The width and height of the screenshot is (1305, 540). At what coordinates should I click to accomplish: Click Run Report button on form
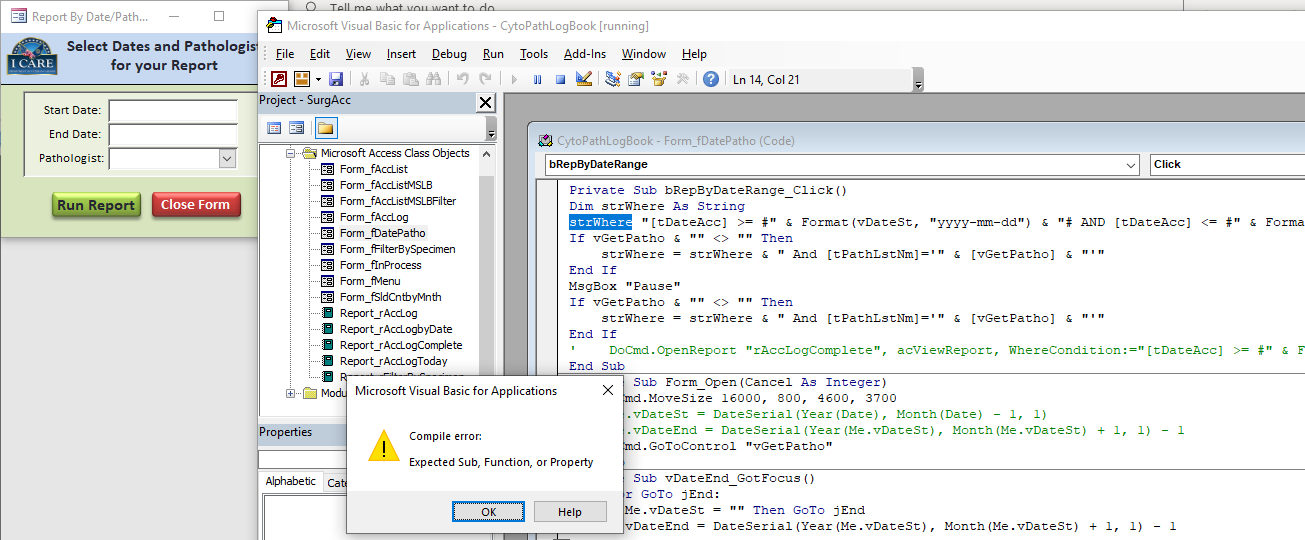[x=96, y=205]
